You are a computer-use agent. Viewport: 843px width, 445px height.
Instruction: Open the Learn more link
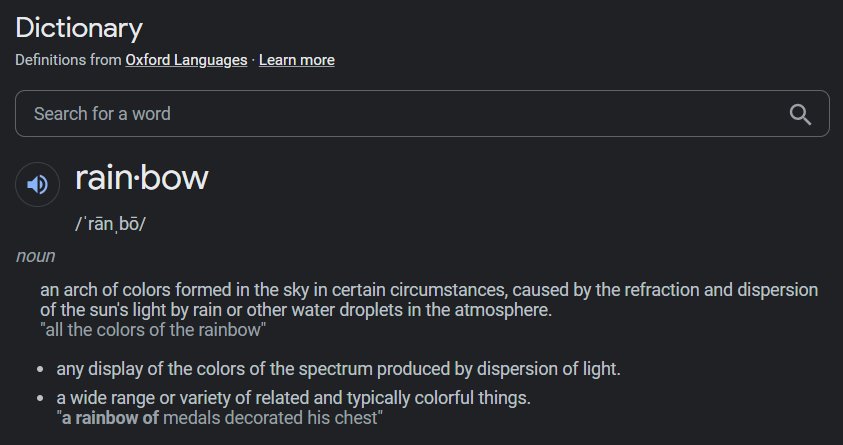pyautogui.click(x=297, y=60)
